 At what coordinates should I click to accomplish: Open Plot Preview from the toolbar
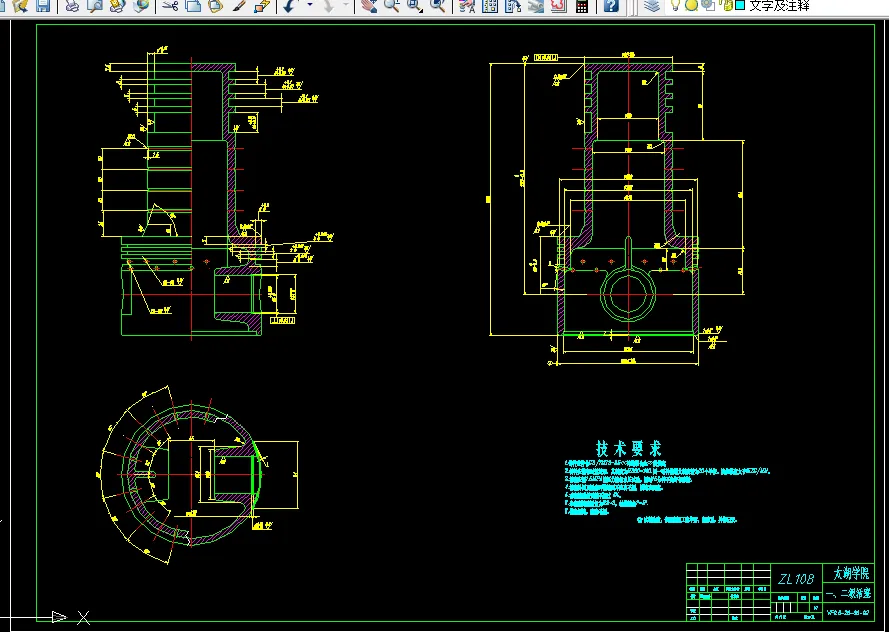point(94,5)
